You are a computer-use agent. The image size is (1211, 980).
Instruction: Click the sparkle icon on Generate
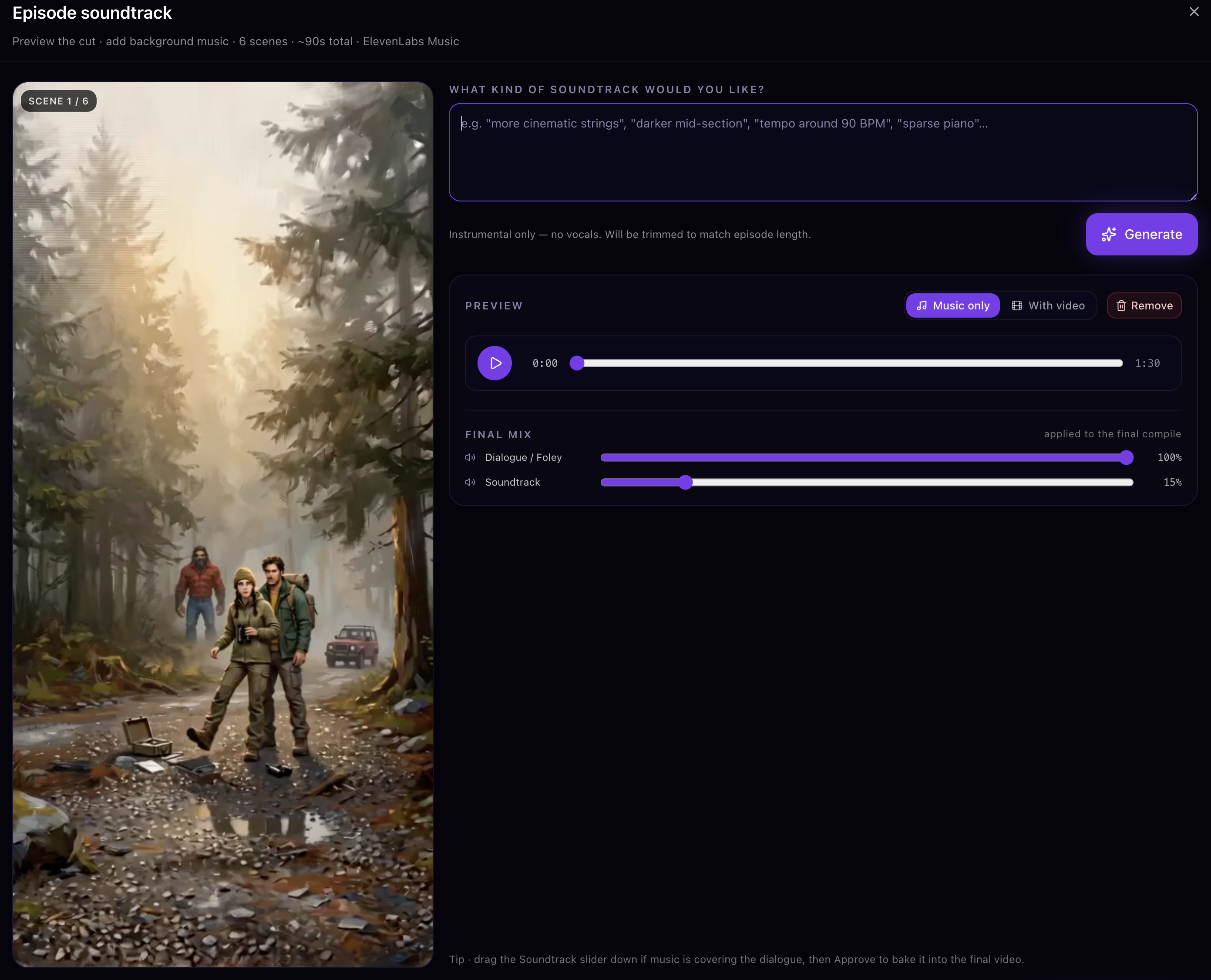click(x=1109, y=234)
